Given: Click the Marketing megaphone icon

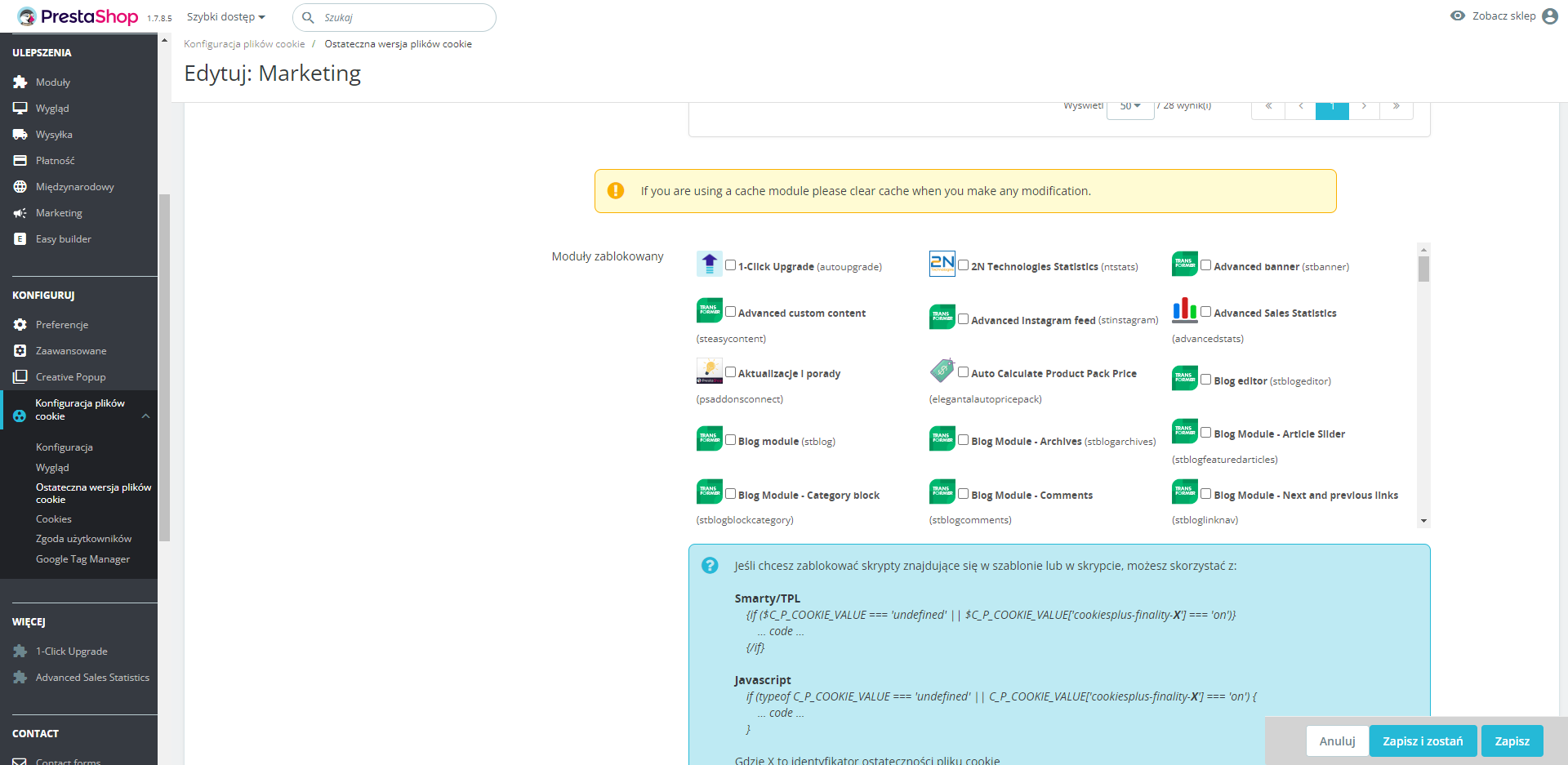Looking at the screenshot, I should (x=20, y=213).
